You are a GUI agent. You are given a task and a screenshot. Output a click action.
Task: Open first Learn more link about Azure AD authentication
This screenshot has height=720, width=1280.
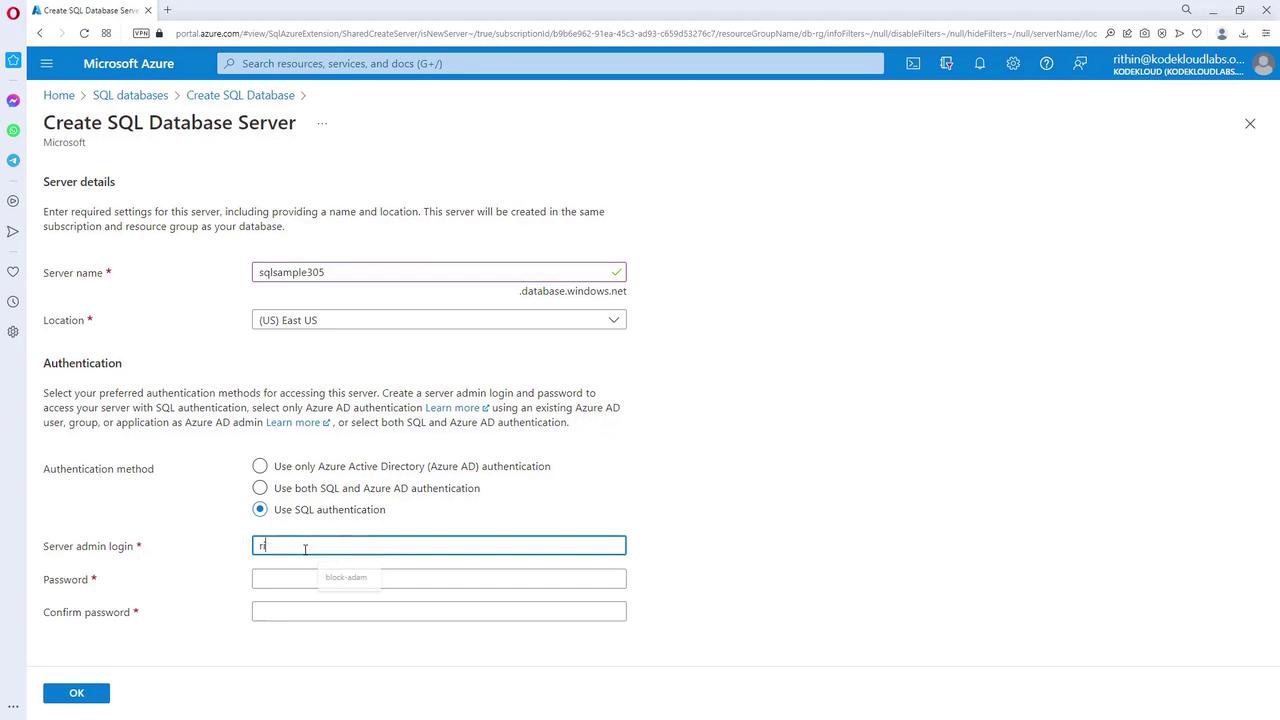click(456, 408)
